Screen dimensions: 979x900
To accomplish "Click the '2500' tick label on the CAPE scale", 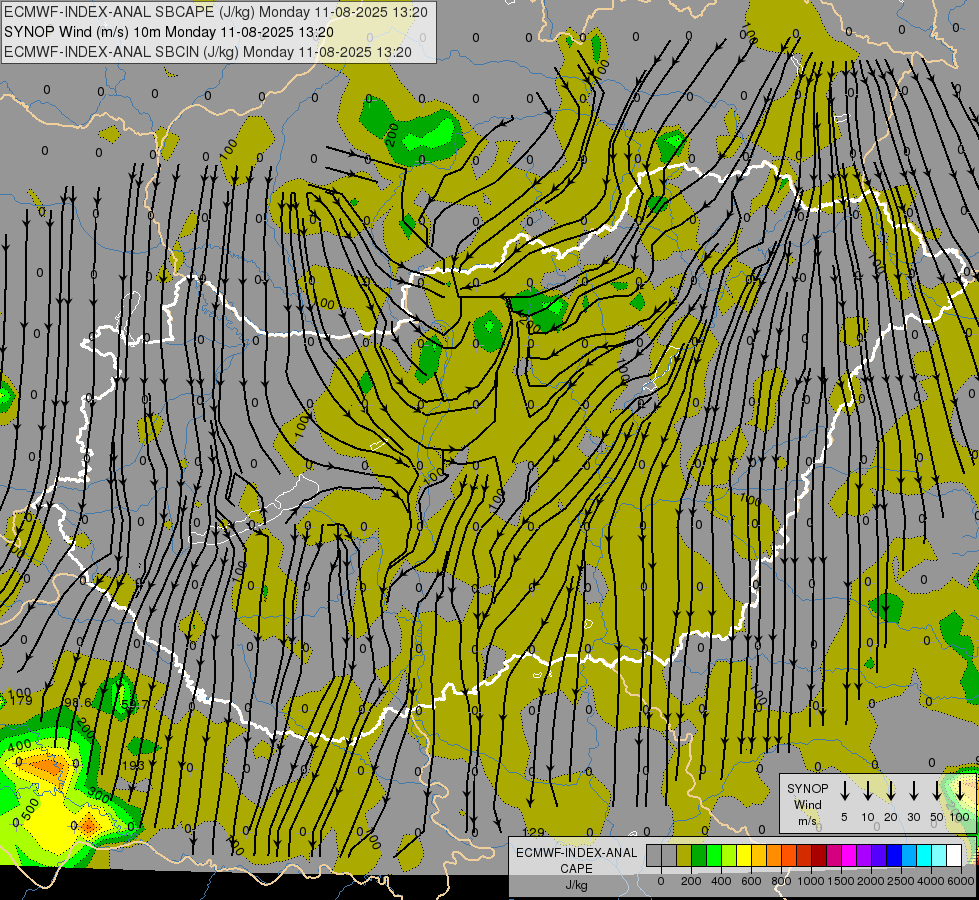I will 901,881.
